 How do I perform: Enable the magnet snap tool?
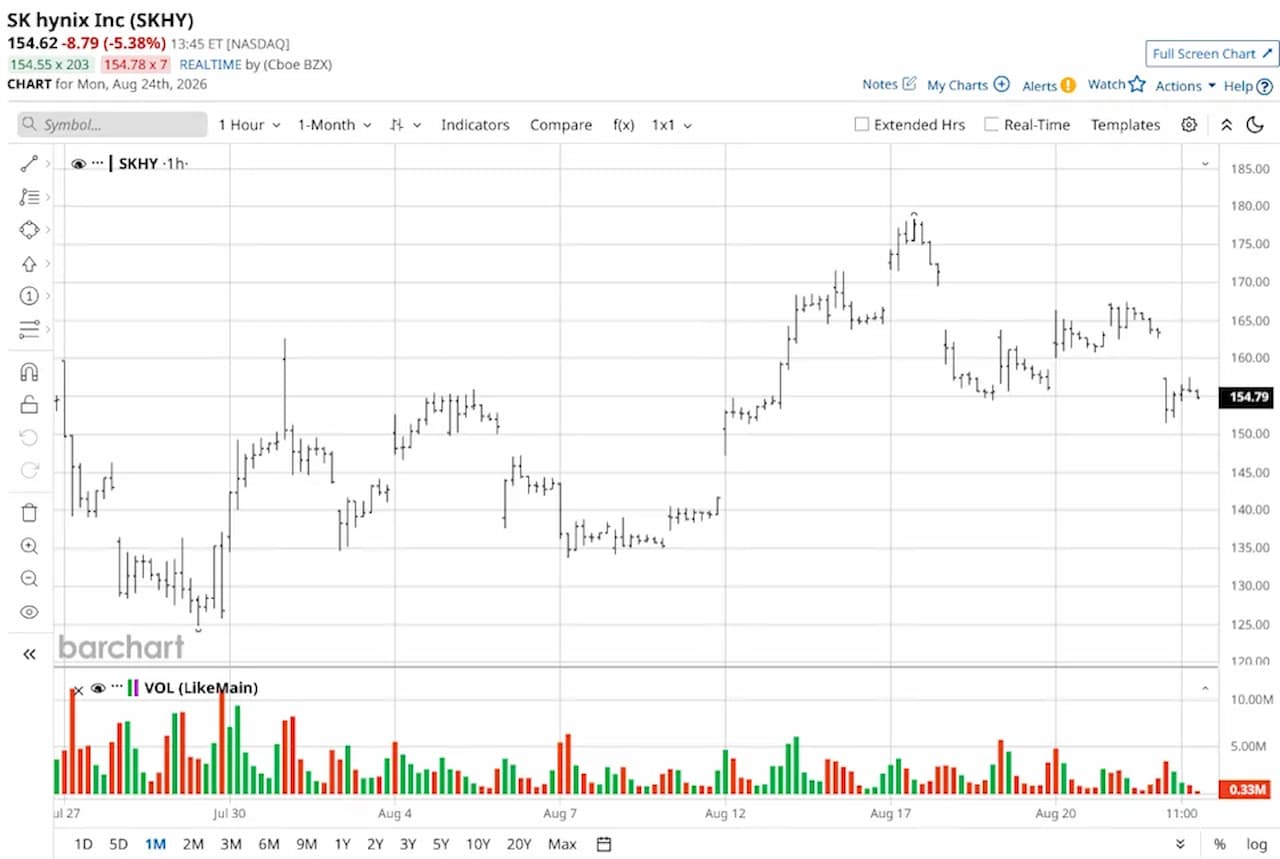[x=29, y=373]
